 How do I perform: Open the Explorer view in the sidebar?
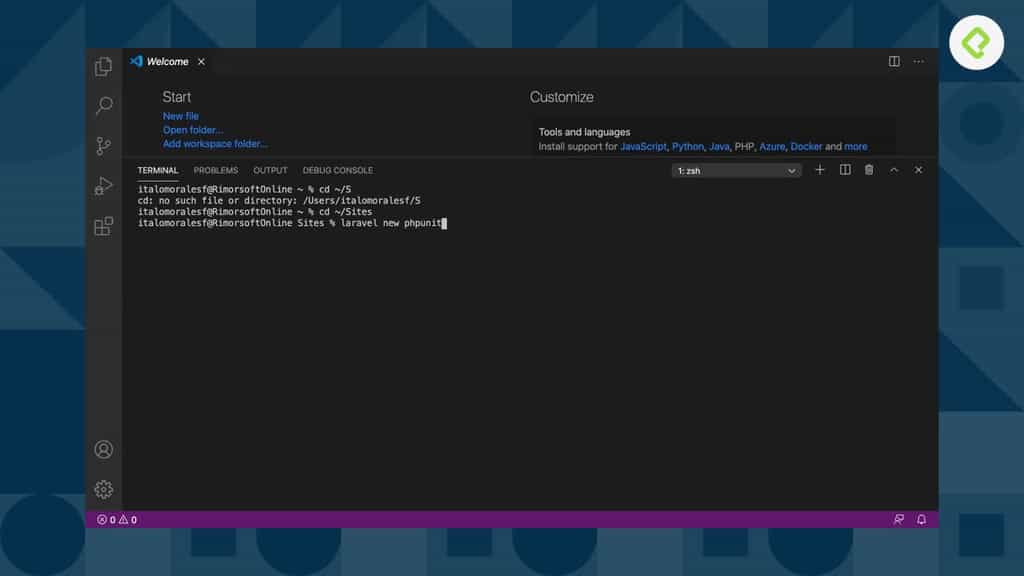click(x=103, y=65)
